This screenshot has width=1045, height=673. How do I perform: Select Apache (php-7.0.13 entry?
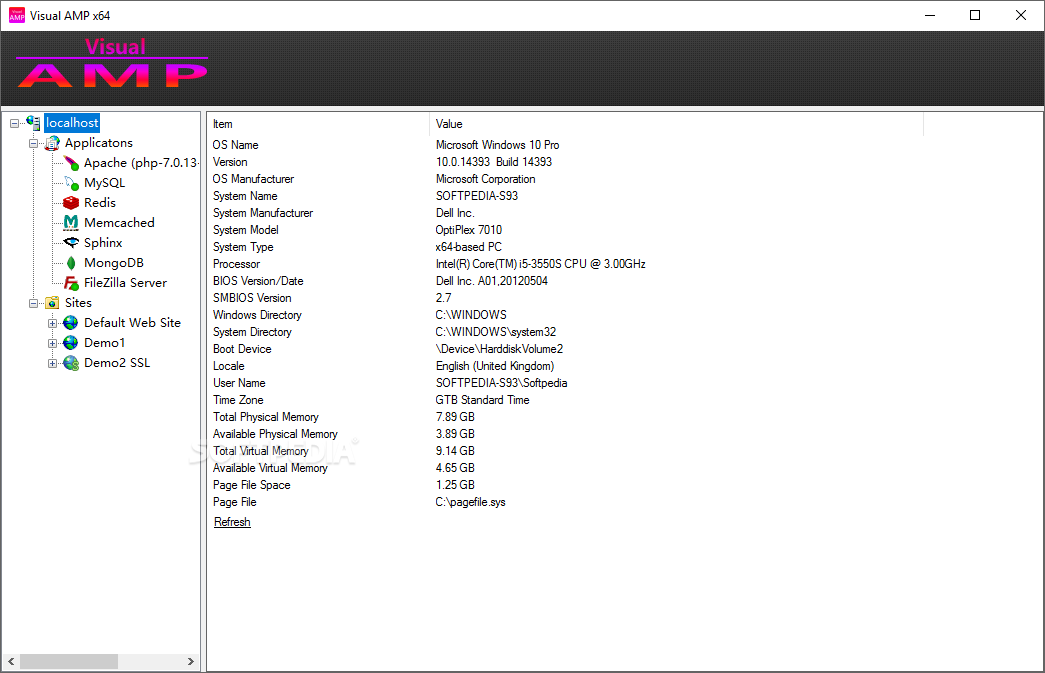pyautogui.click(x=141, y=163)
